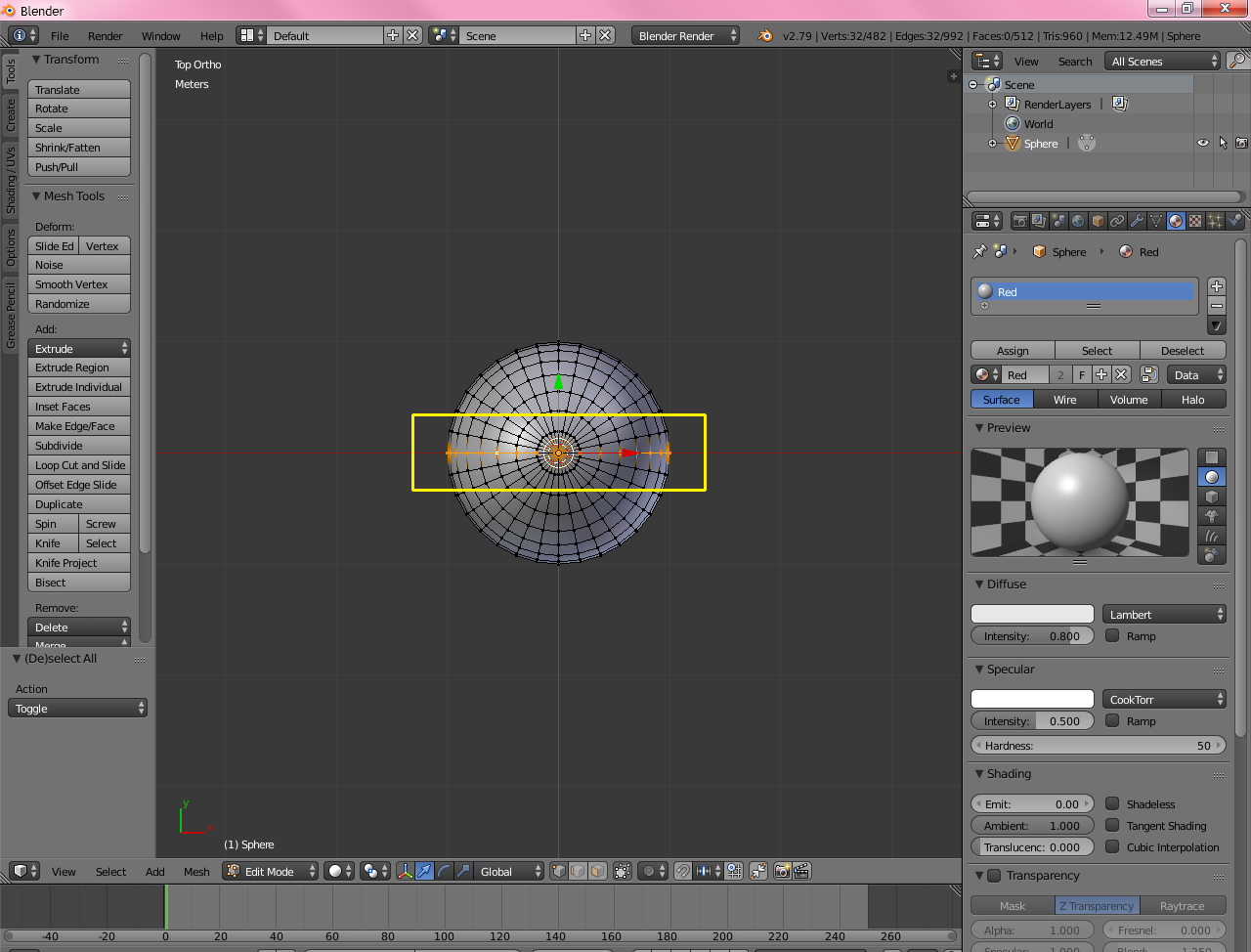Screen dimensions: 1251x952
Task: Enable the Specular Ramp checkbox
Action: (x=1112, y=720)
